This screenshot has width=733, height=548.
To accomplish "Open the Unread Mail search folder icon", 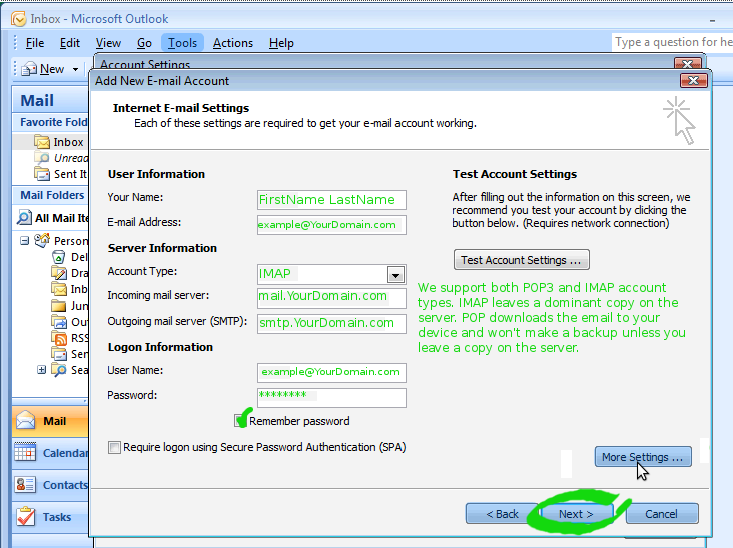I will click(42, 158).
